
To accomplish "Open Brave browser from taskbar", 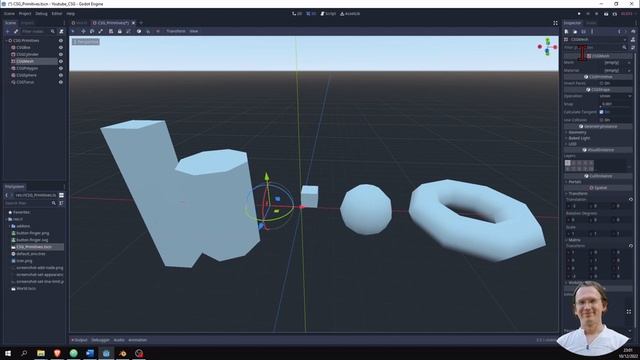I will (57, 353).
